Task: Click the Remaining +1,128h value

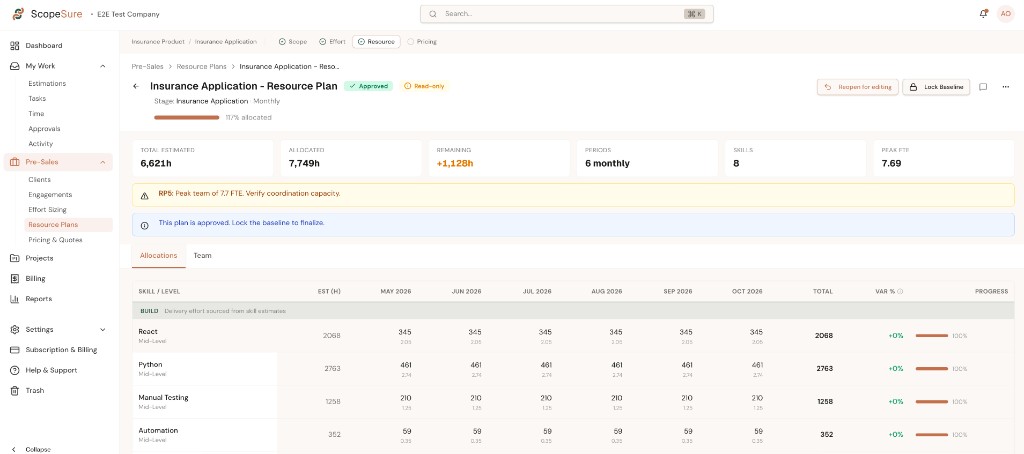Action: (x=455, y=163)
